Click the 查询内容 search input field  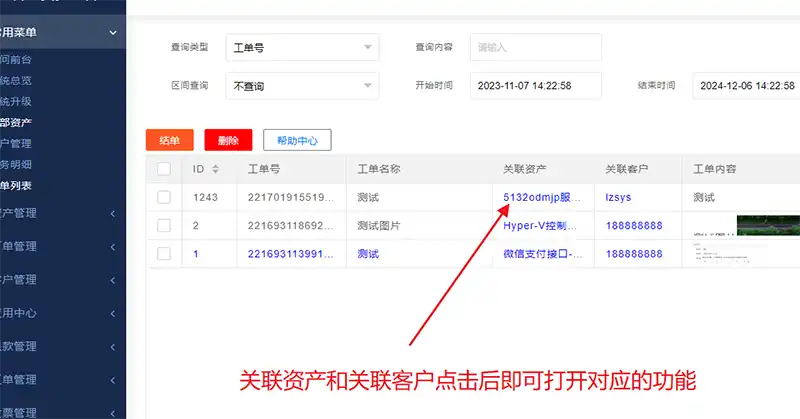pyautogui.click(x=535, y=47)
